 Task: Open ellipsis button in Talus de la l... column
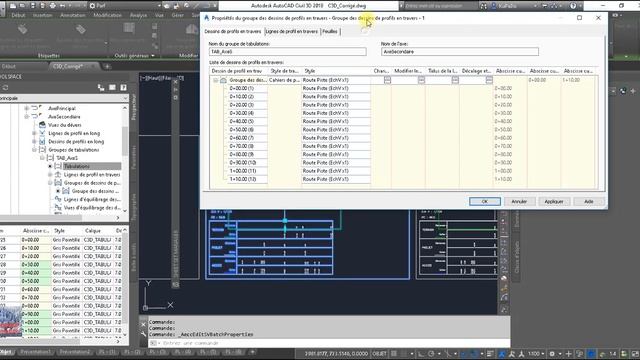455,80
